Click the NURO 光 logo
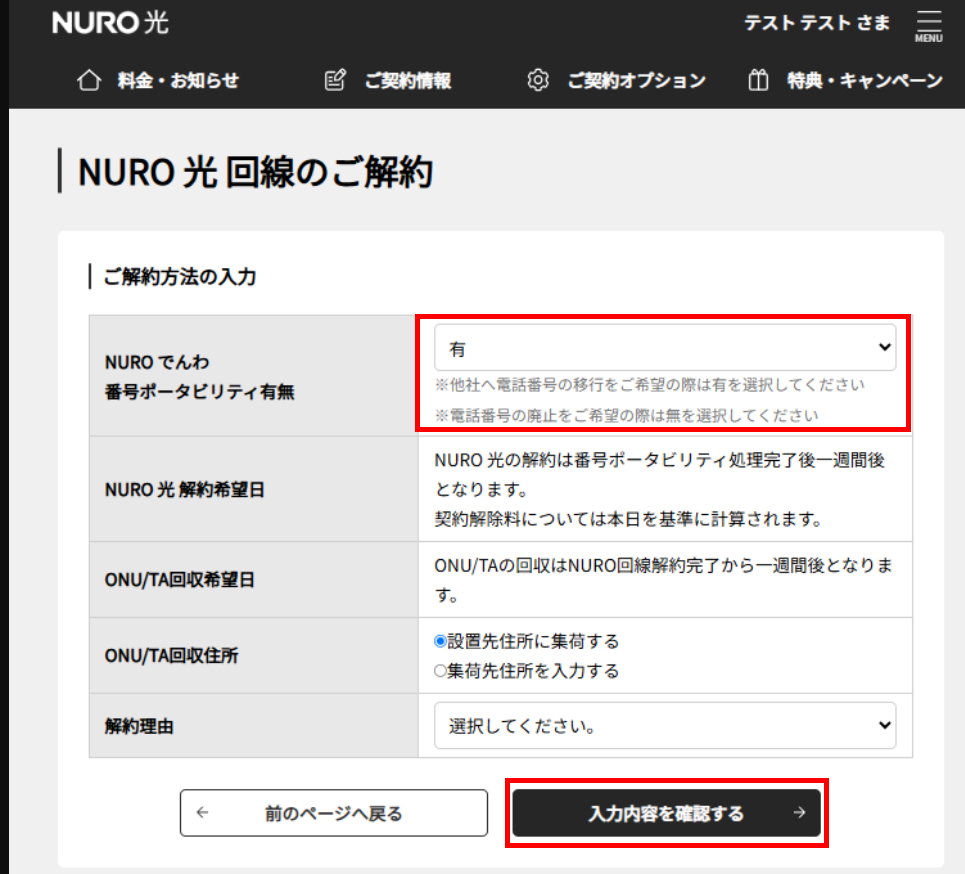Image resolution: width=965 pixels, height=874 pixels. [110, 23]
